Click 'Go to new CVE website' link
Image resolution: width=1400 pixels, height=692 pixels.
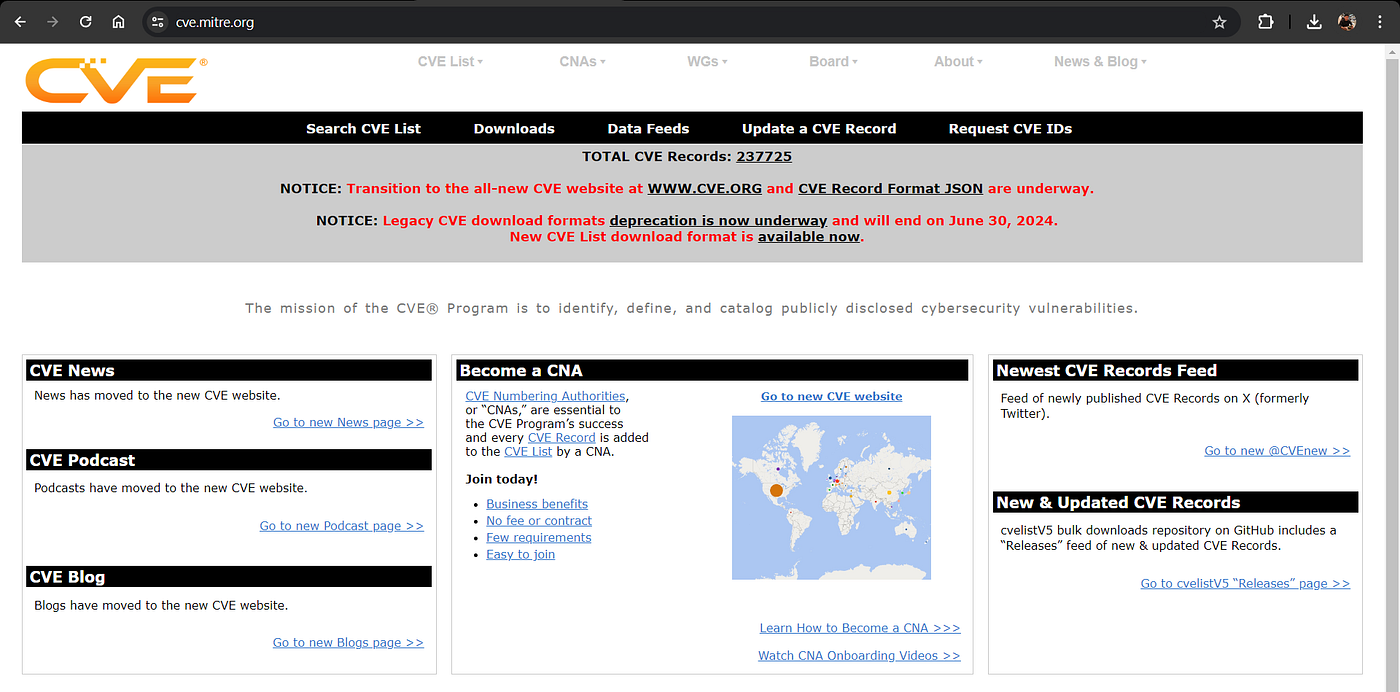coord(831,396)
